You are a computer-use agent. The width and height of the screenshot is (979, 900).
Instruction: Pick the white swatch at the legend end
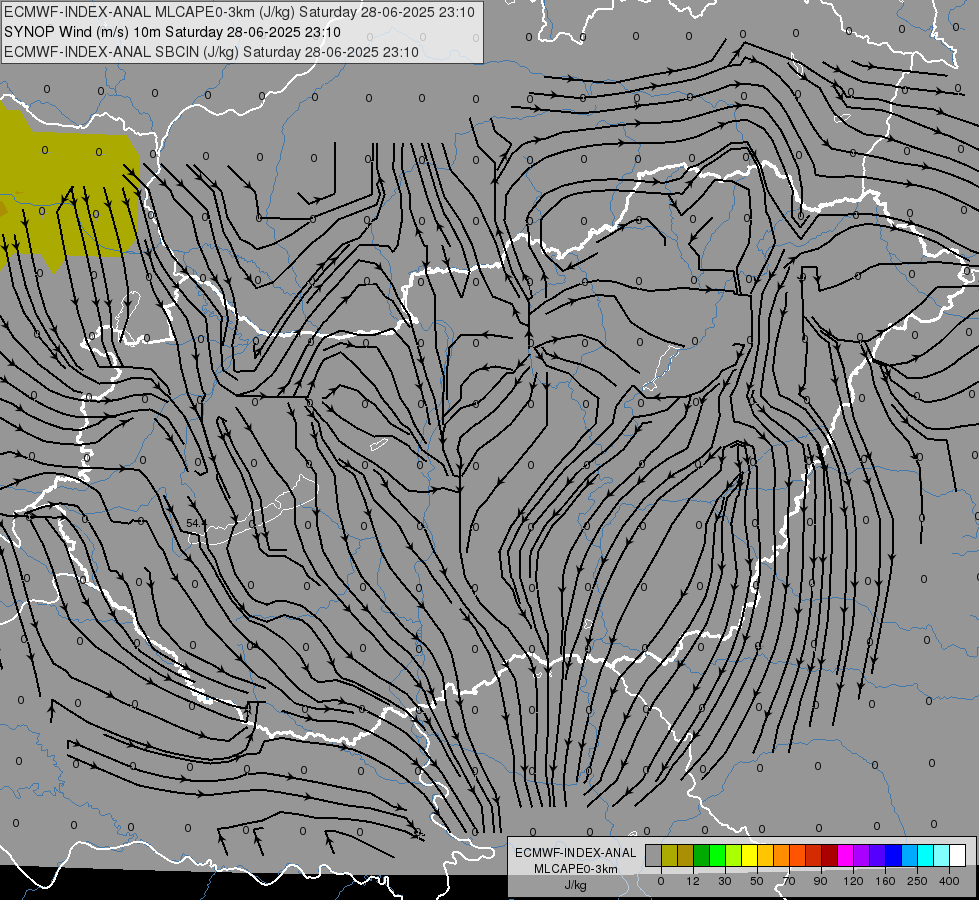(957, 856)
